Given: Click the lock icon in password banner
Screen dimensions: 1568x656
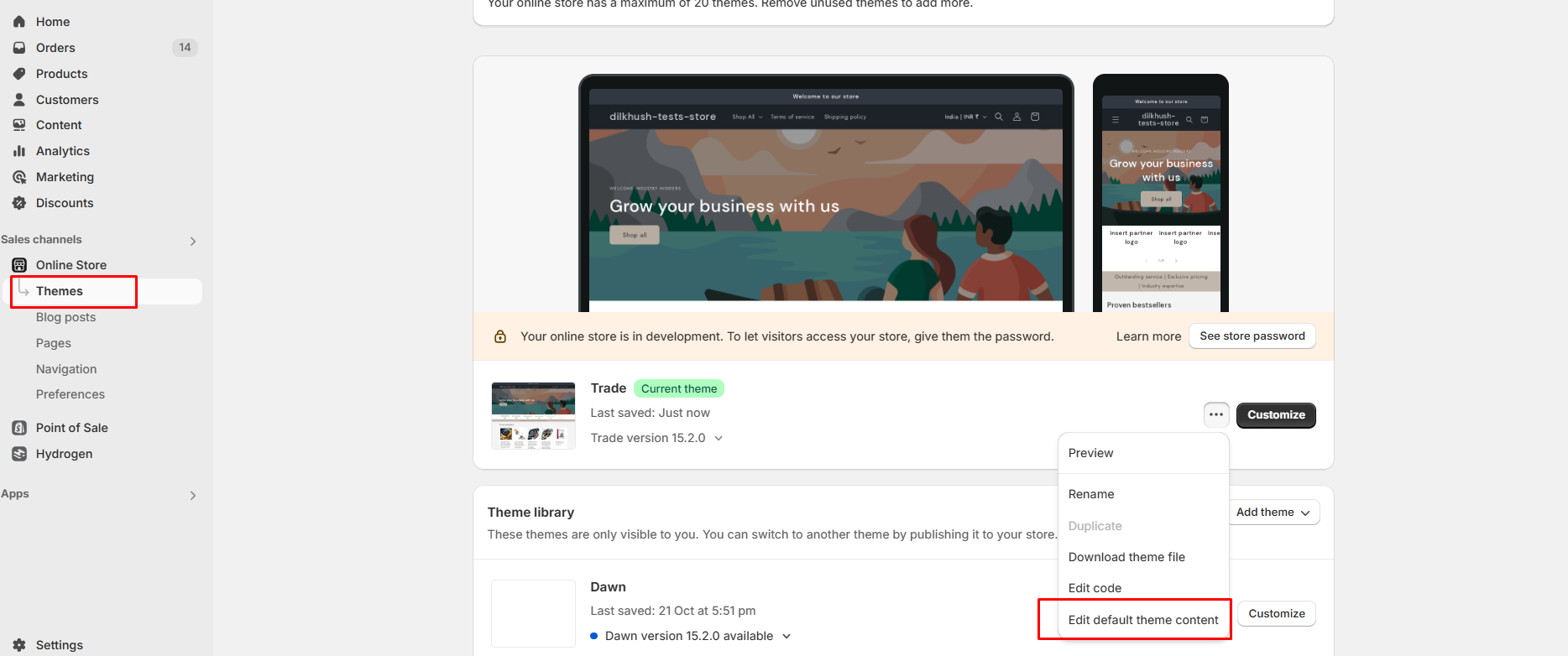Looking at the screenshot, I should pos(500,336).
